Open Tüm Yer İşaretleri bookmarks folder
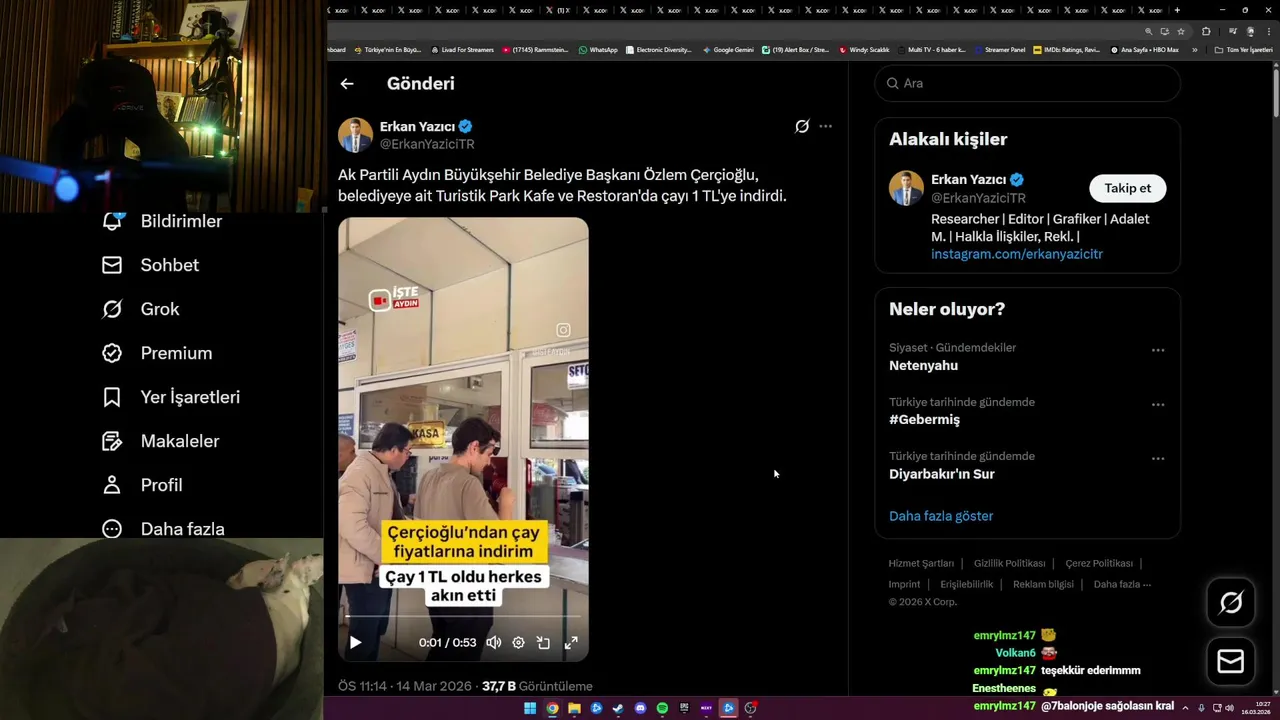Image resolution: width=1280 pixels, height=720 pixels. [1243, 49]
